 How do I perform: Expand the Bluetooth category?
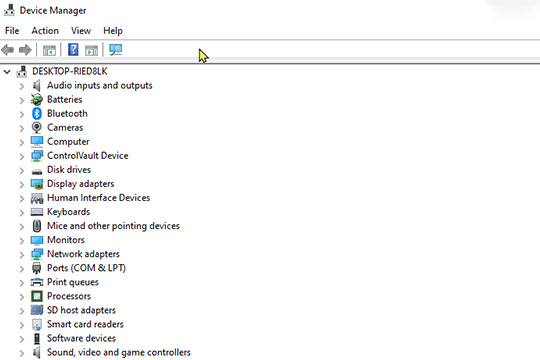22,114
